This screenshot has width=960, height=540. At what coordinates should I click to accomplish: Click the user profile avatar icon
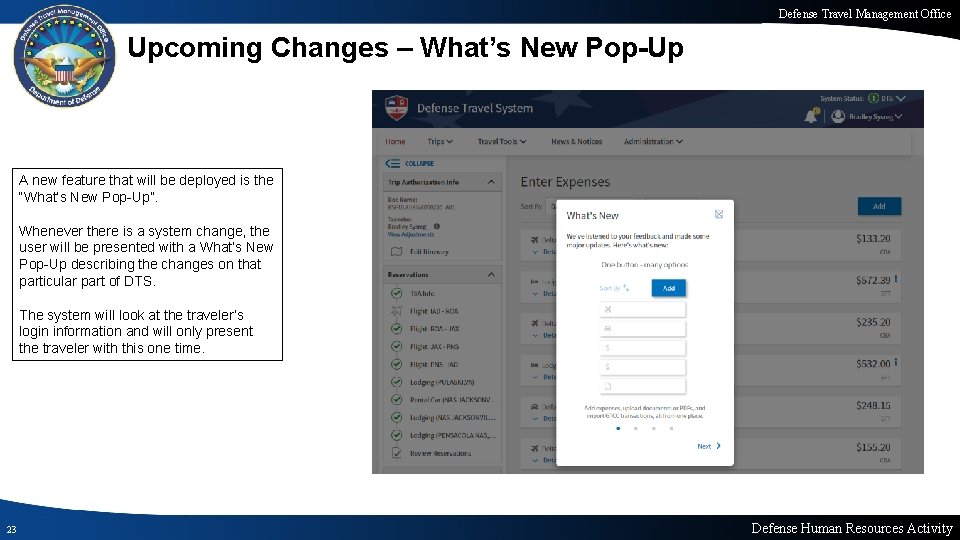(x=838, y=116)
